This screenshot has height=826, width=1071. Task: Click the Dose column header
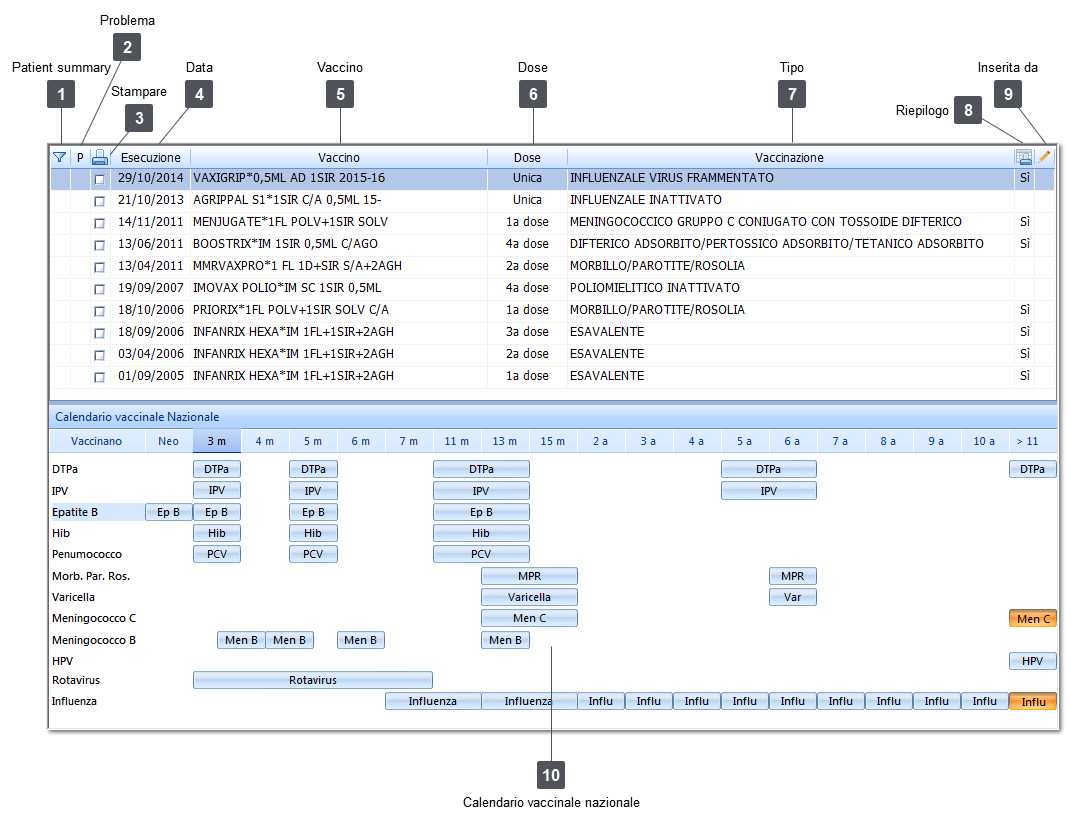point(527,158)
